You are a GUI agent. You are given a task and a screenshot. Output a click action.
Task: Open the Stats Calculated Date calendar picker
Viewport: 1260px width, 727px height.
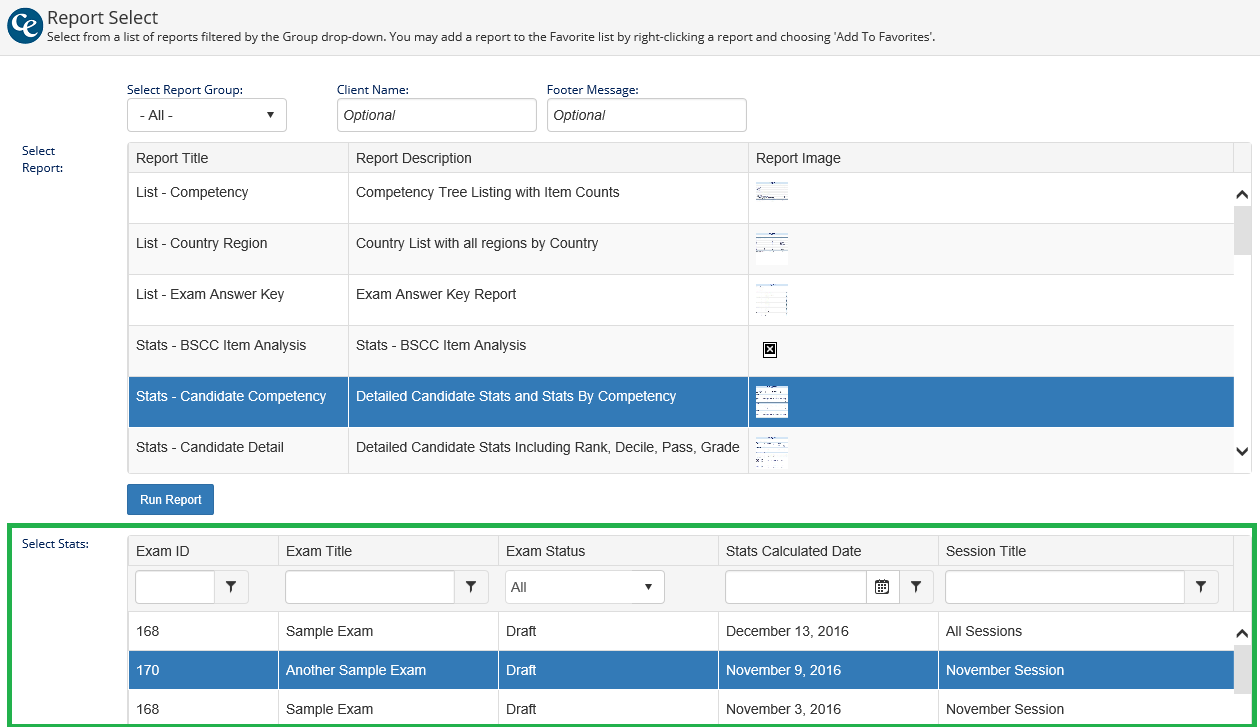[882, 587]
